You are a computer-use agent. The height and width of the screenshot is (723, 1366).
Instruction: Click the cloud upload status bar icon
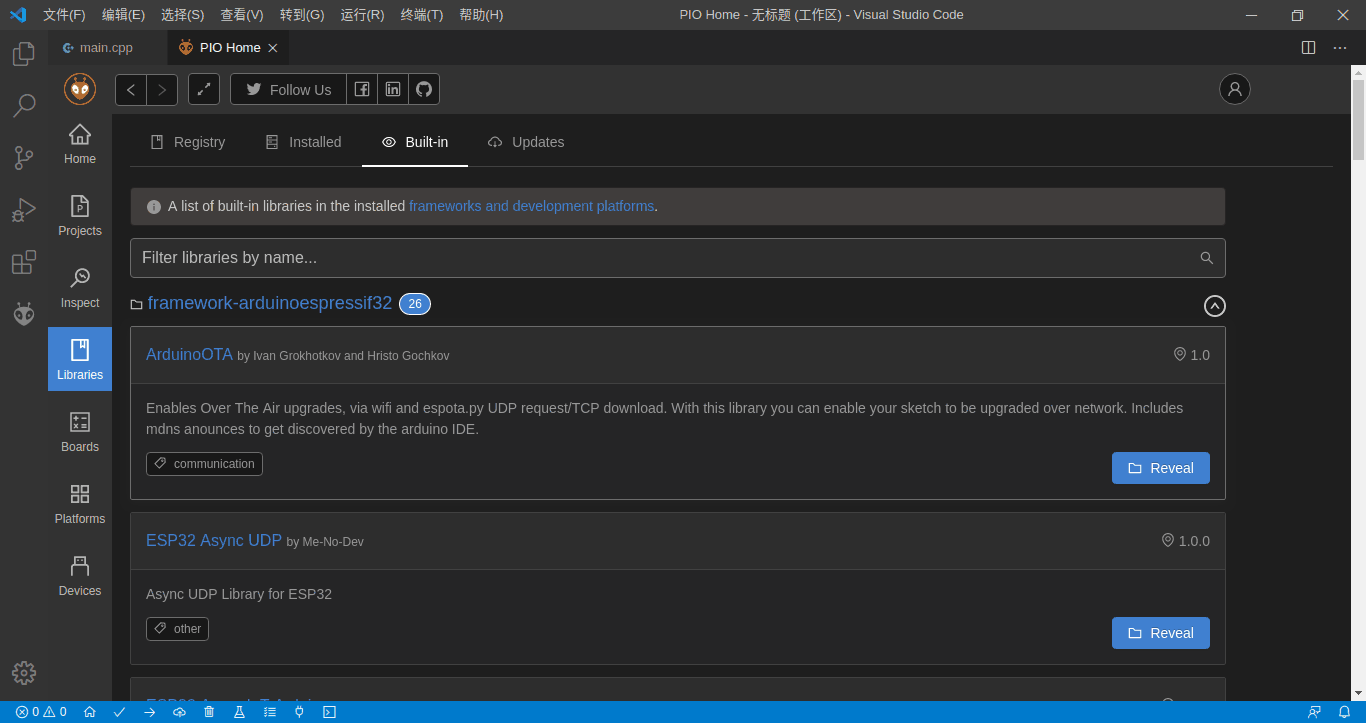[180, 712]
